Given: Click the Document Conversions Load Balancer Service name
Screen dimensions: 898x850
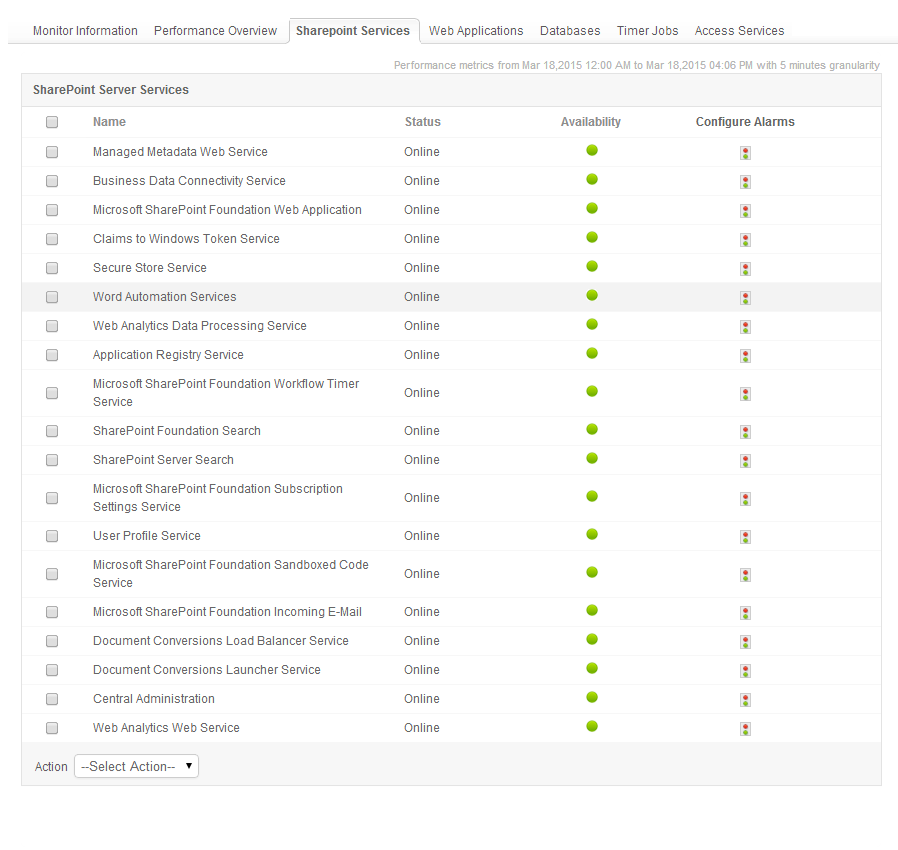Looking at the screenshot, I should click(220, 641).
